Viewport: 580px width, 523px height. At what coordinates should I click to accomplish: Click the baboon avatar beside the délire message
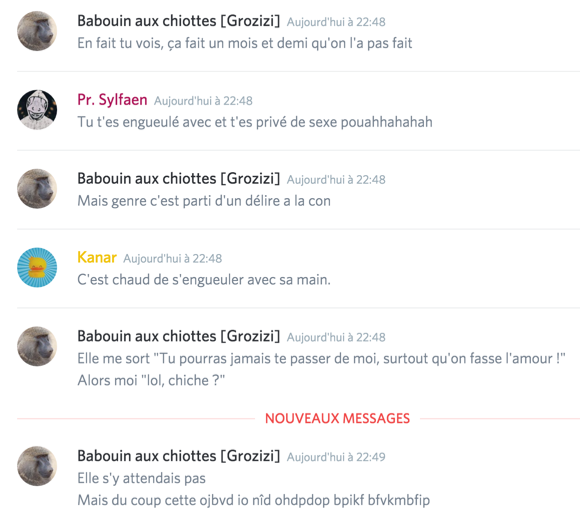(37, 189)
